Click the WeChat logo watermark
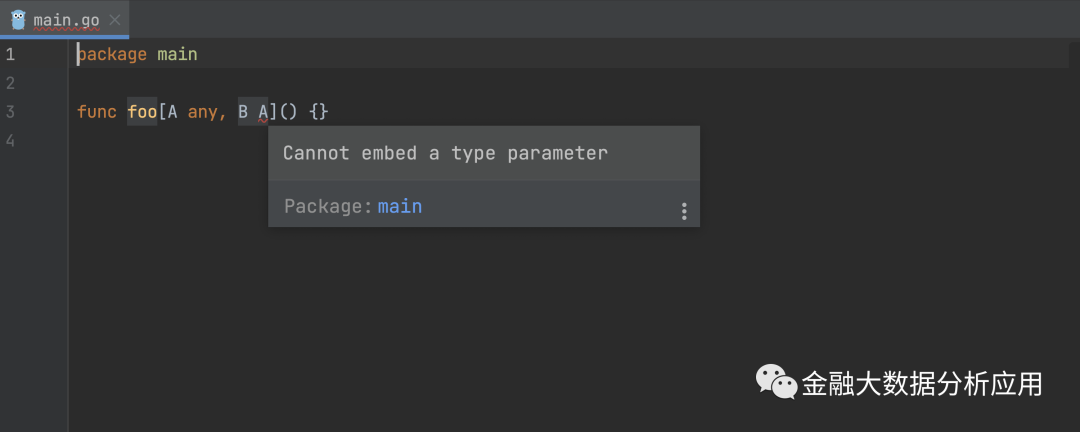This screenshot has width=1080, height=432. pyautogui.click(x=776, y=380)
